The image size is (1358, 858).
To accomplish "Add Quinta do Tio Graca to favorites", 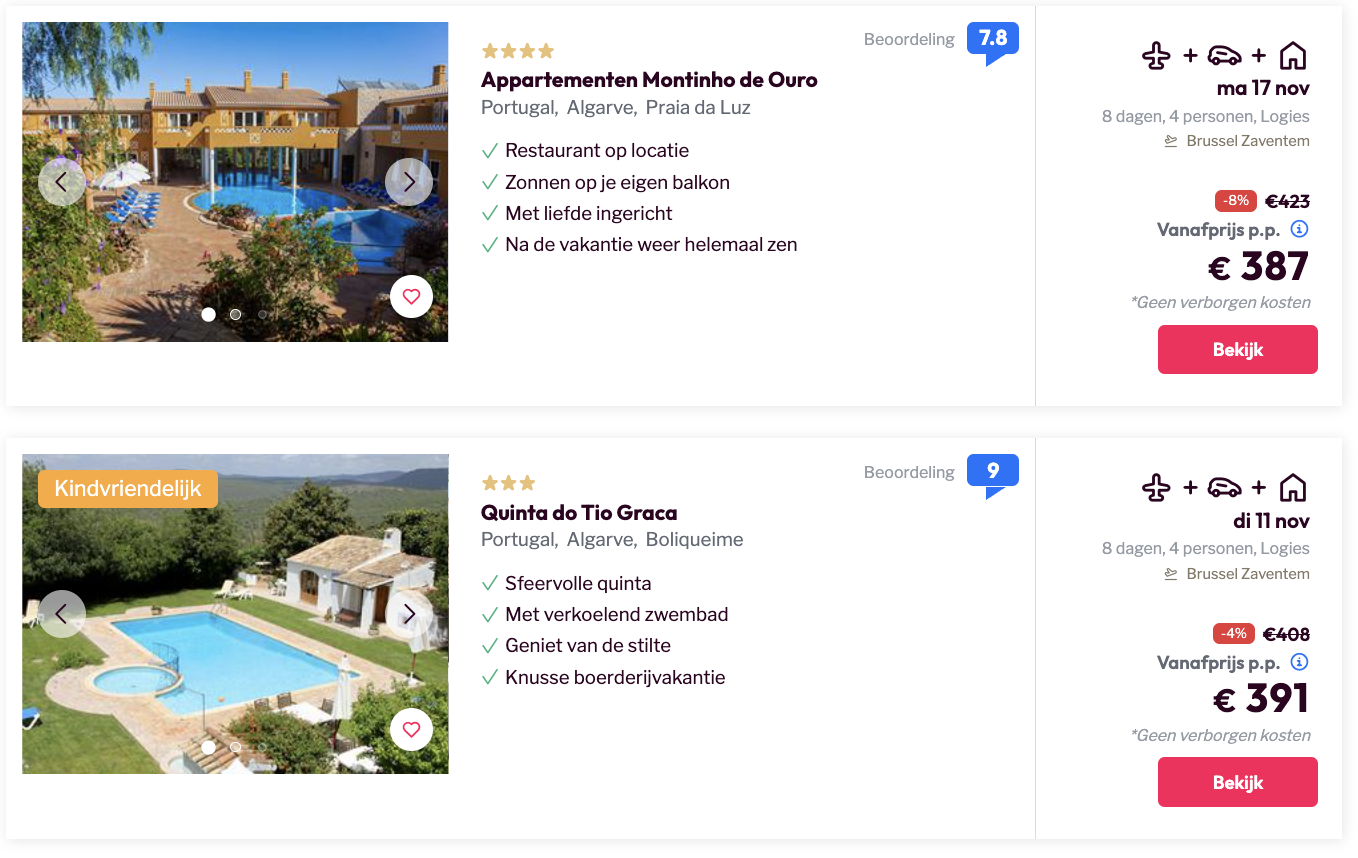I will pyautogui.click(x=411, y=729).
